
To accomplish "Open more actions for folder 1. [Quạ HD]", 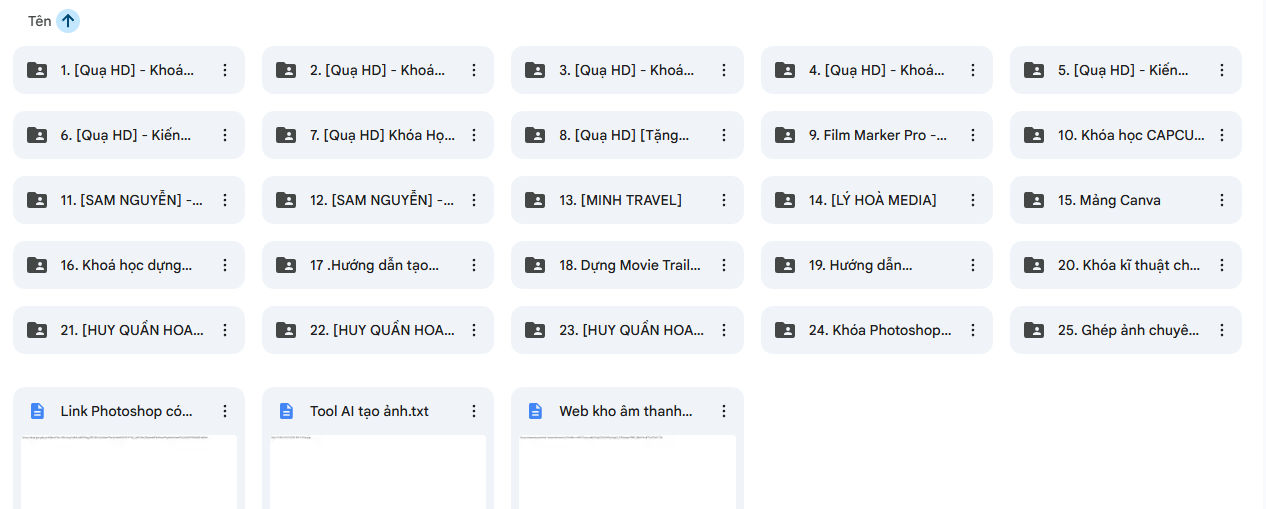I will pos(225,70).
